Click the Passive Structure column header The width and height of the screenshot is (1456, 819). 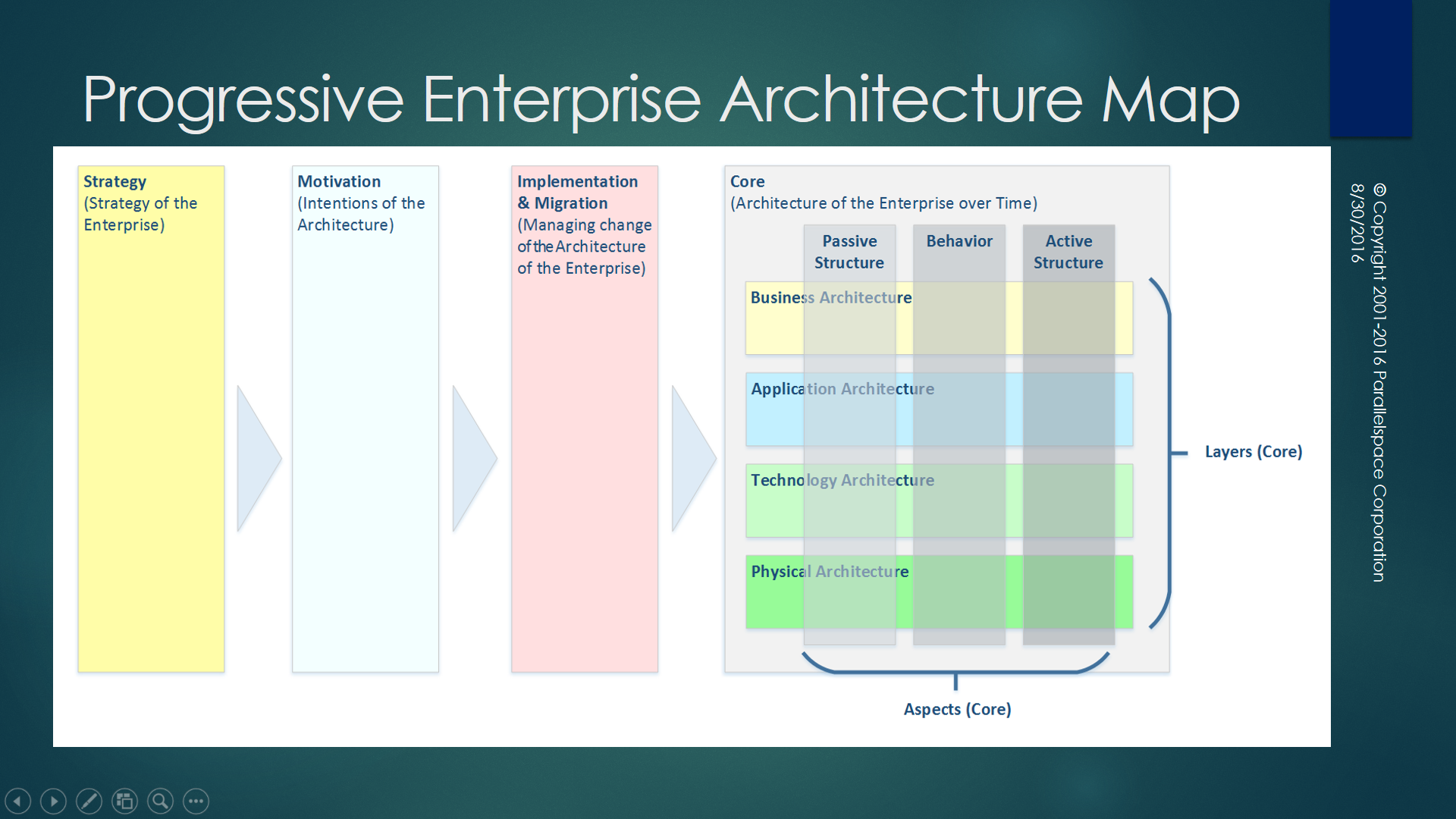coord(849,252)
